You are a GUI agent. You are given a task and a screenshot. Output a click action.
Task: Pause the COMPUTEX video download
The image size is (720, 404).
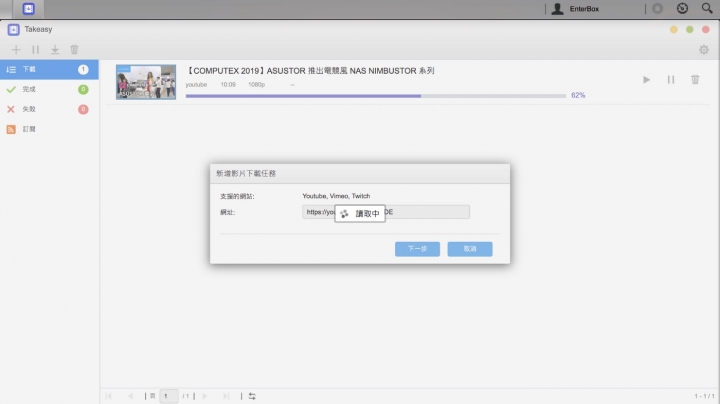point(671,80)
